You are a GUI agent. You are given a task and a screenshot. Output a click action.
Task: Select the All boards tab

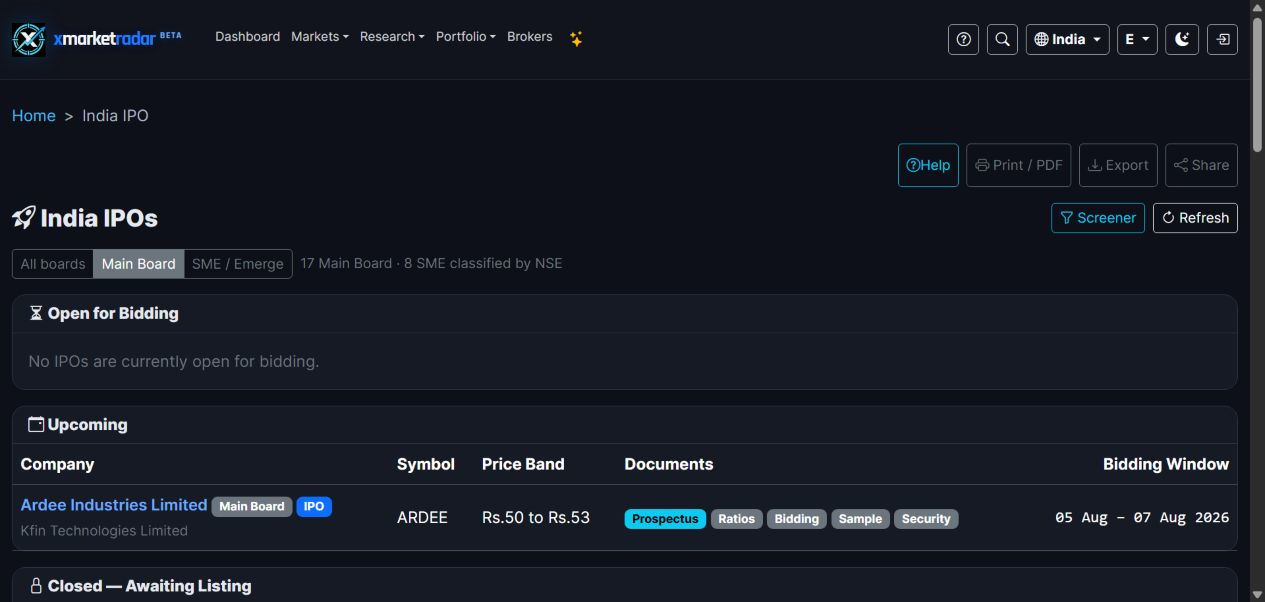coord(53,264)
